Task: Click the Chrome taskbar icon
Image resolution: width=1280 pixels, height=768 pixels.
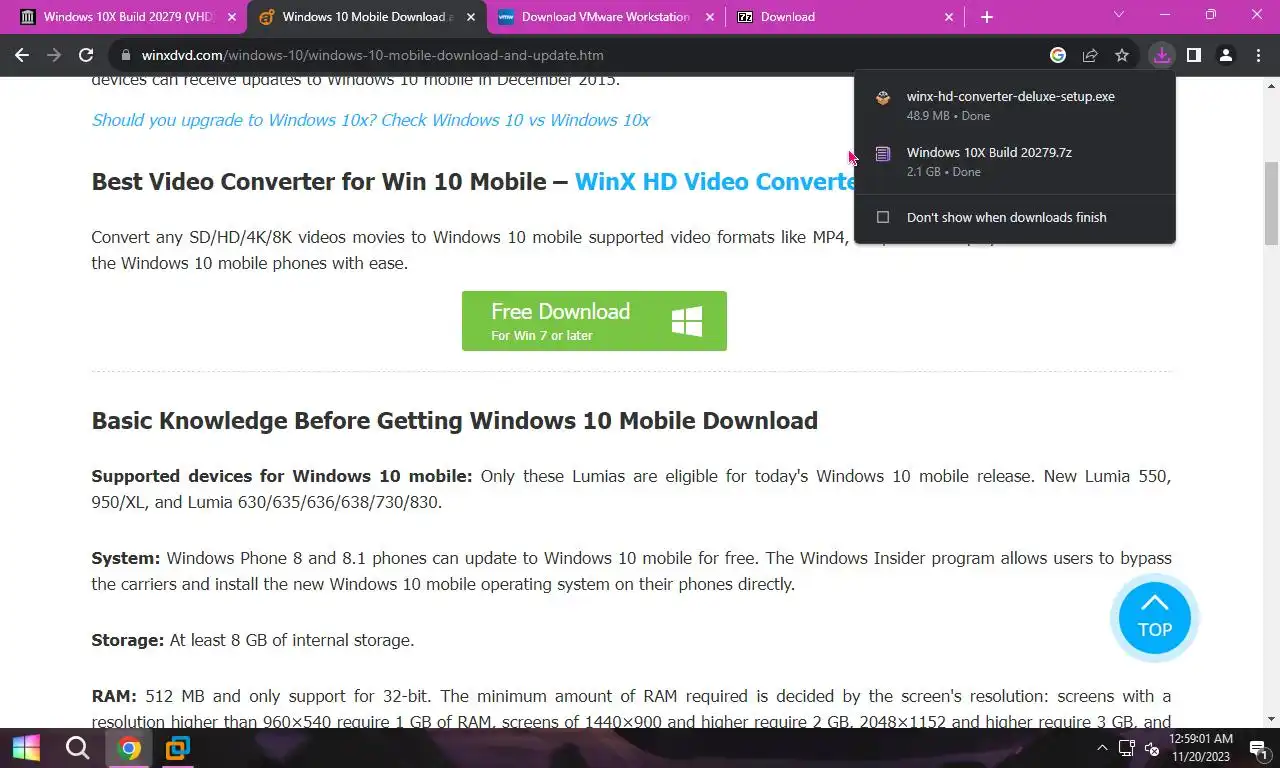Action: click(x=128, y=748)
